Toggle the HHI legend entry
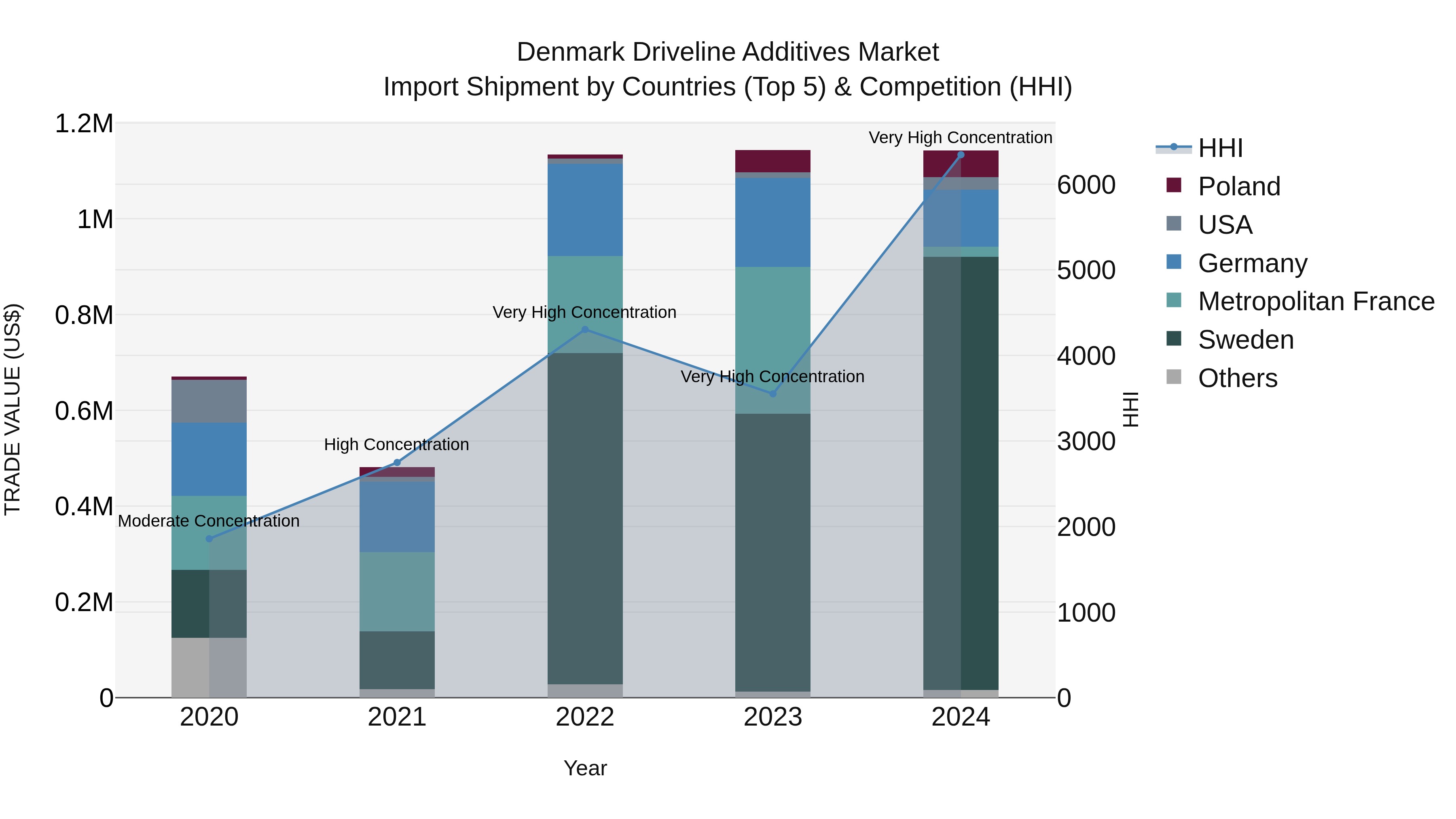 point(1200,148)
